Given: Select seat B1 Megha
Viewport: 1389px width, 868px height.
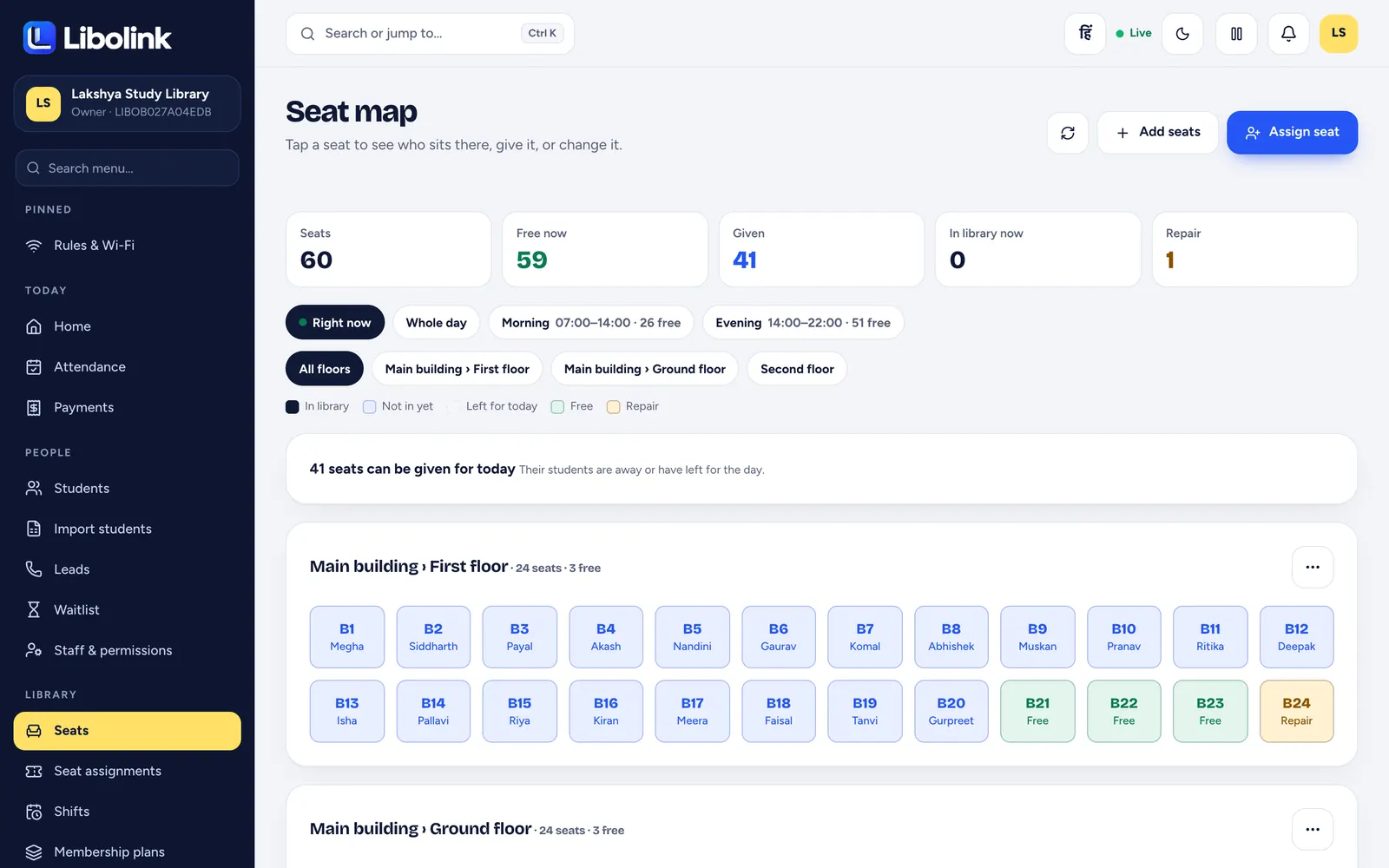Looking at the screenshot, I should 347,637.
